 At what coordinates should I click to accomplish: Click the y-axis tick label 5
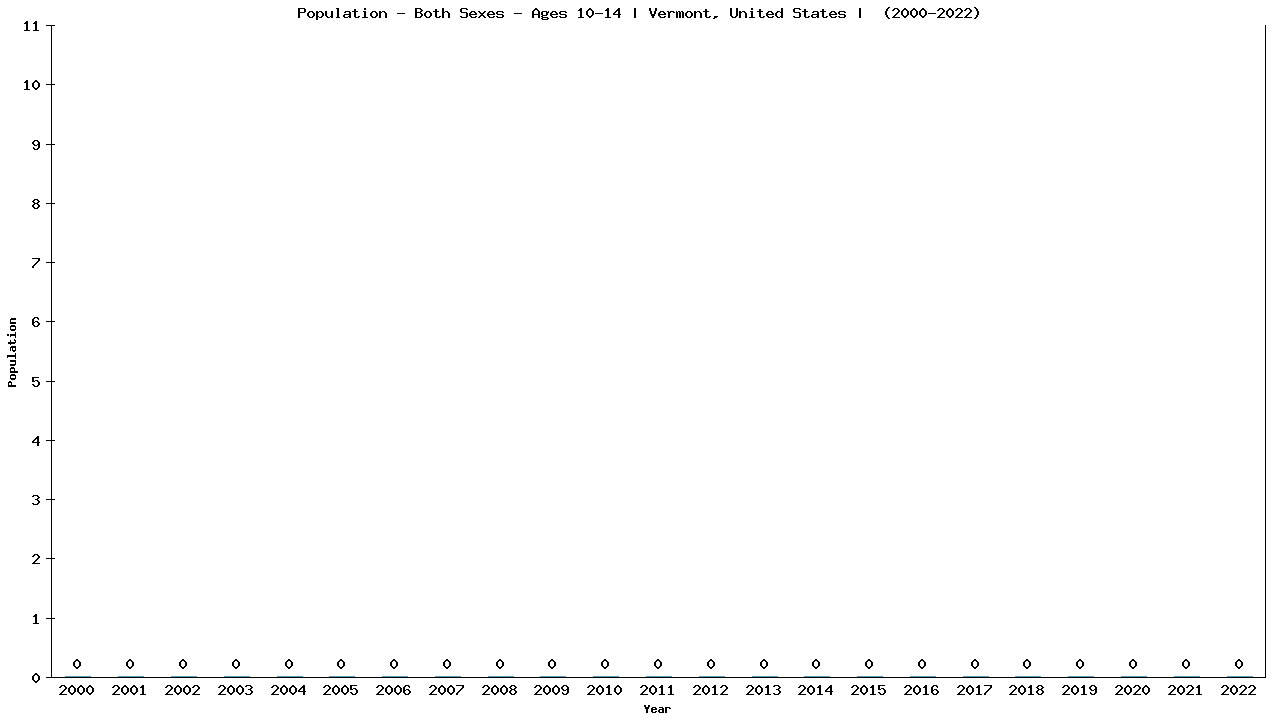tap(36, 381)
